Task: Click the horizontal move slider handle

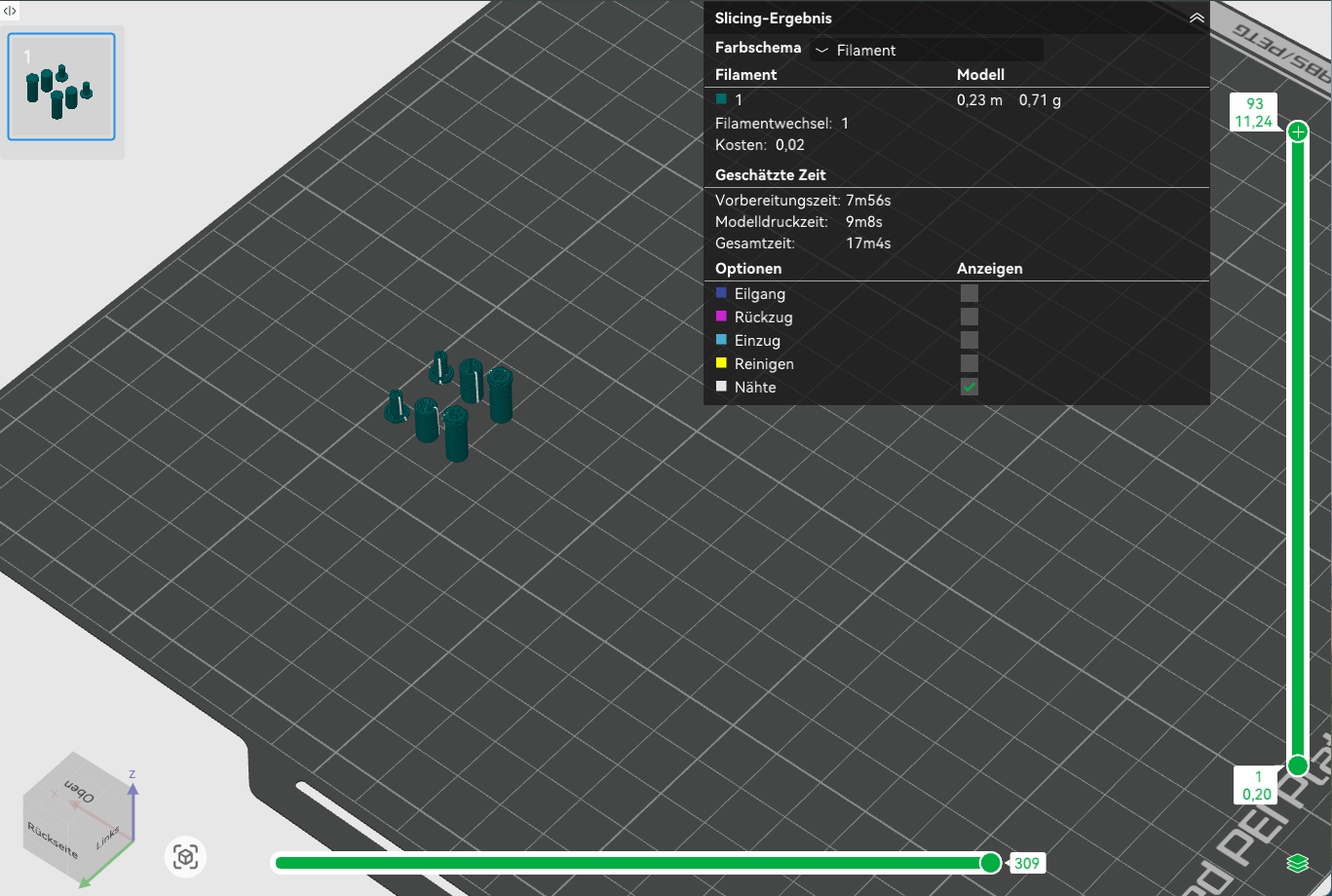Action: pos(990,863)
